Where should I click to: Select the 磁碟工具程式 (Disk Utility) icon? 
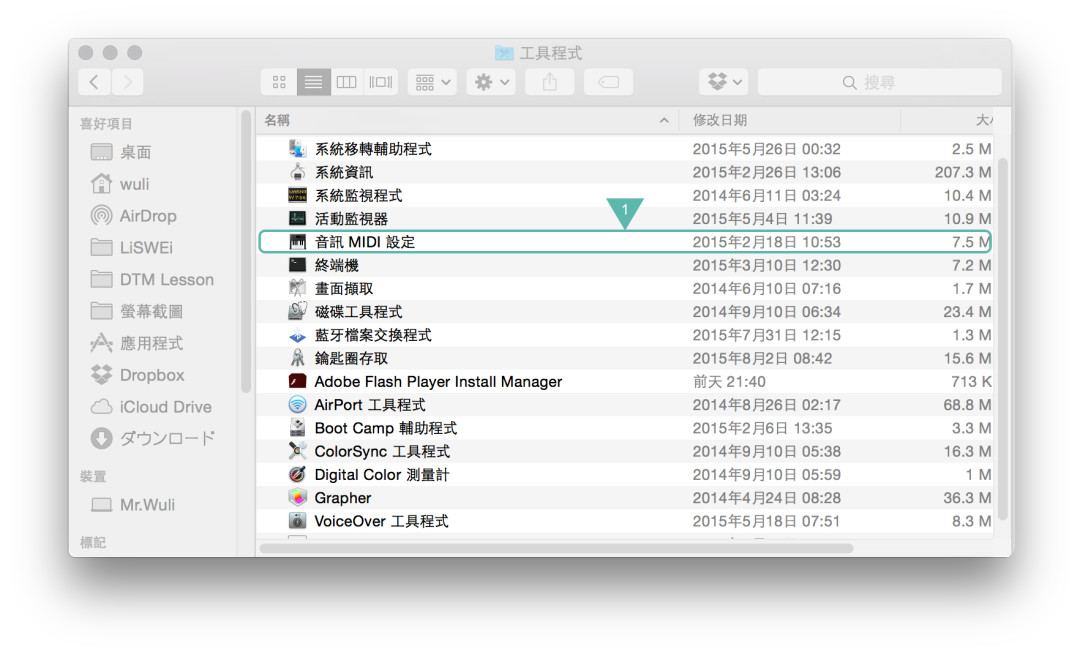point(298,311)
